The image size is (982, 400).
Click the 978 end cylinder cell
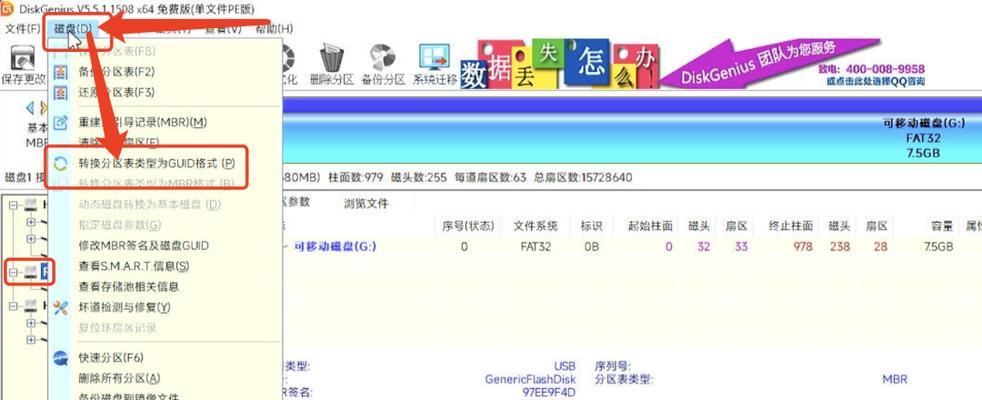pos(803,247)
